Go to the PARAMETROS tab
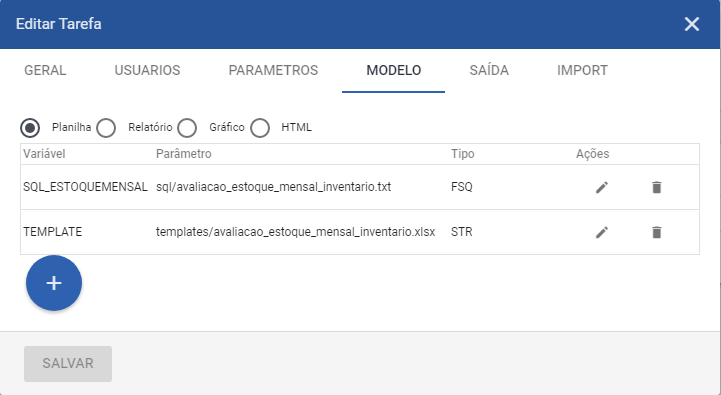 click(x=273, y=70)
